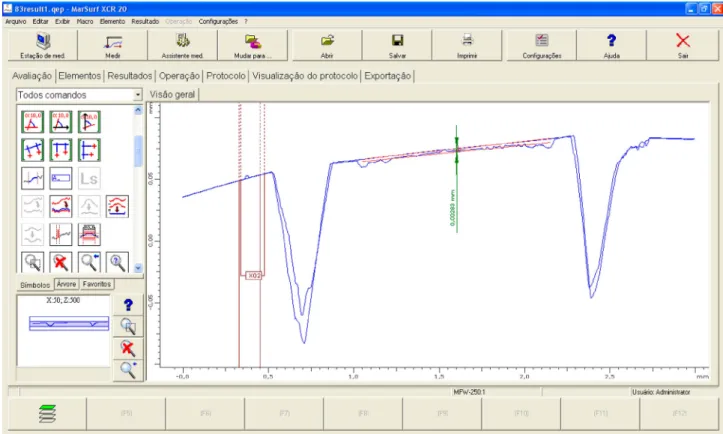Click red X magnifier button beside the preview
723x434 pixels.
[x=128, y=348]
